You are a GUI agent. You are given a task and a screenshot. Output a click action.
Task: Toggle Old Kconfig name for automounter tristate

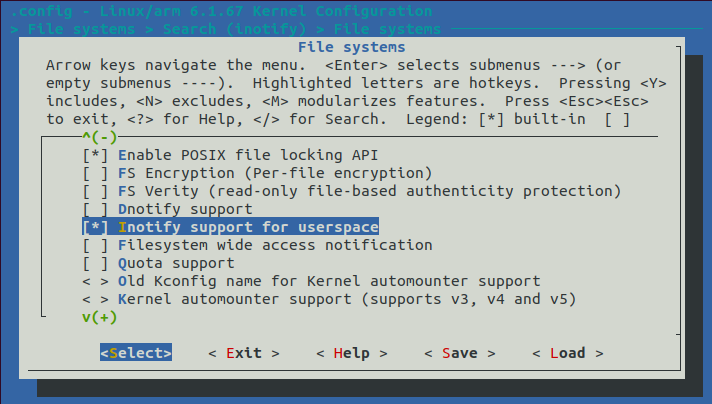pos(95,282)
